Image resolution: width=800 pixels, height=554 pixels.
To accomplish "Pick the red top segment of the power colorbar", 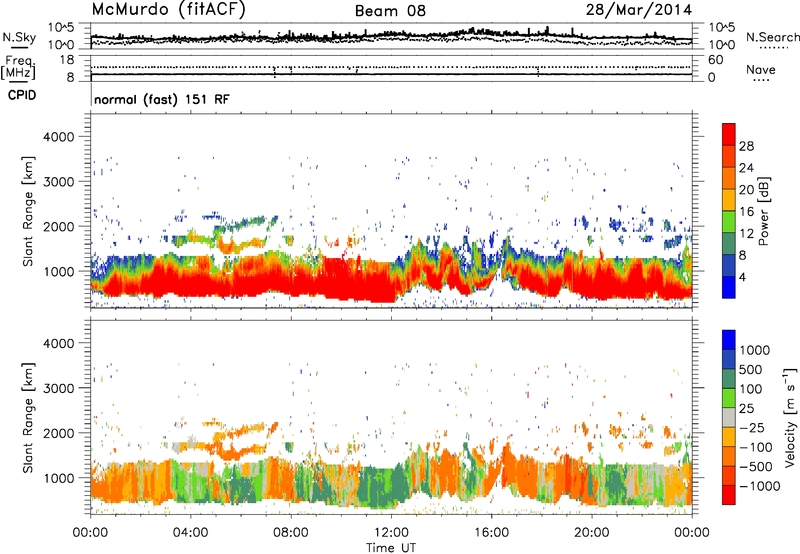I will tap(729, 134).
